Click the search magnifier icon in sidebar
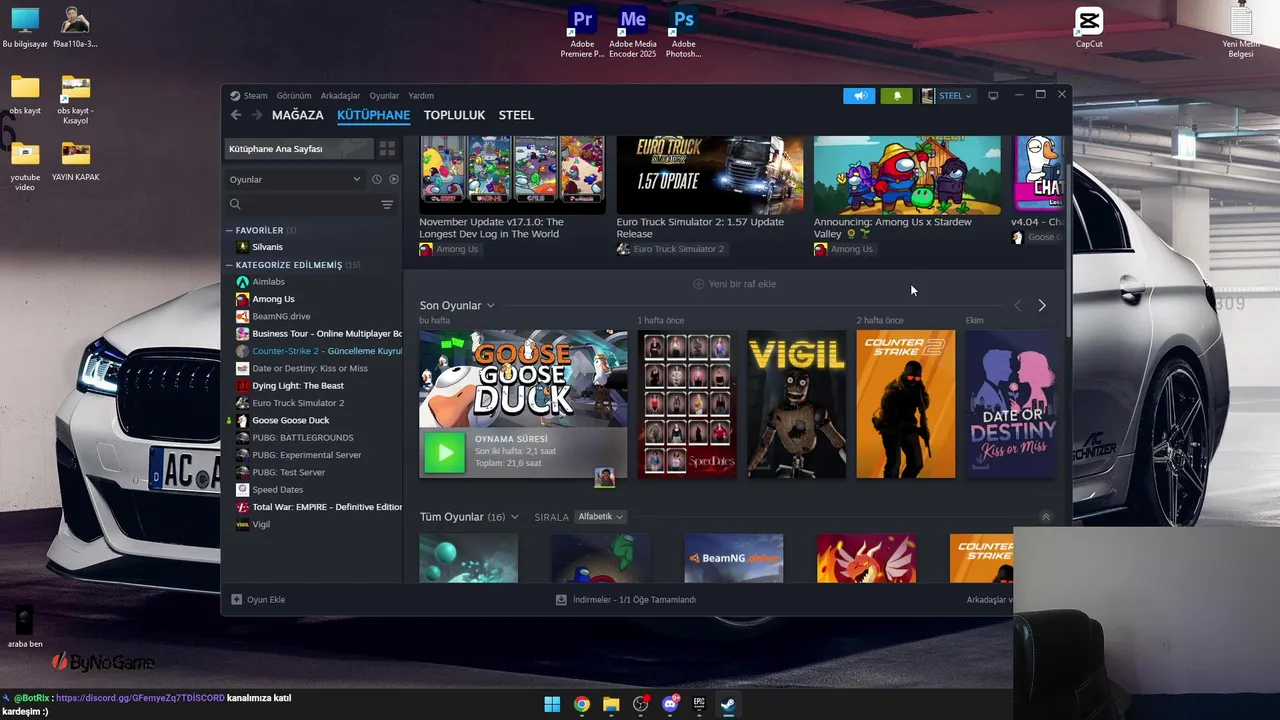 235,204
